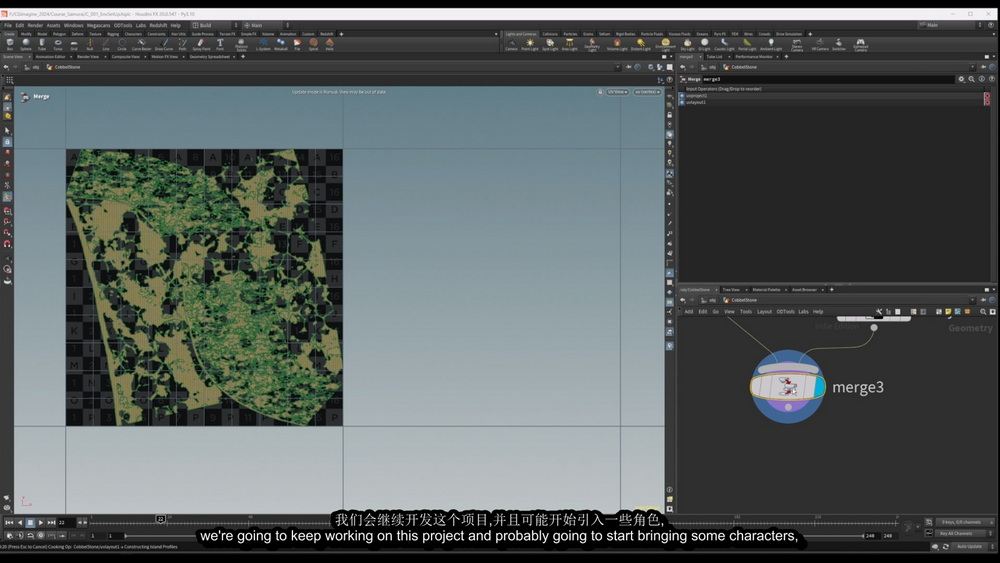Open the top-right Main take dropdown
The height and width of the screenshot is (563, 1000).
(x=951, y=25)
